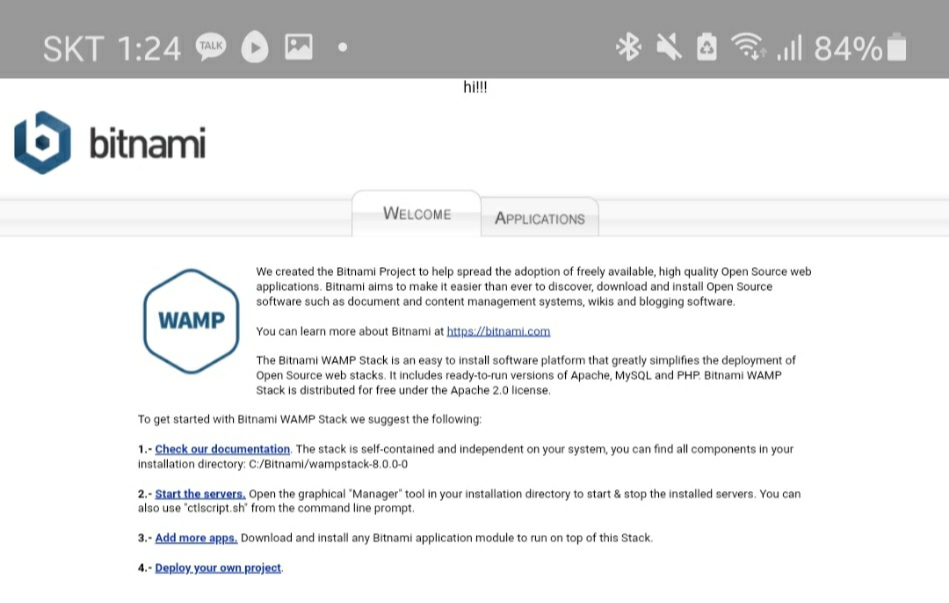Tap the Wi-Fi signal status icon
Viewport: 949px width, 603px height.
point(748,47)
